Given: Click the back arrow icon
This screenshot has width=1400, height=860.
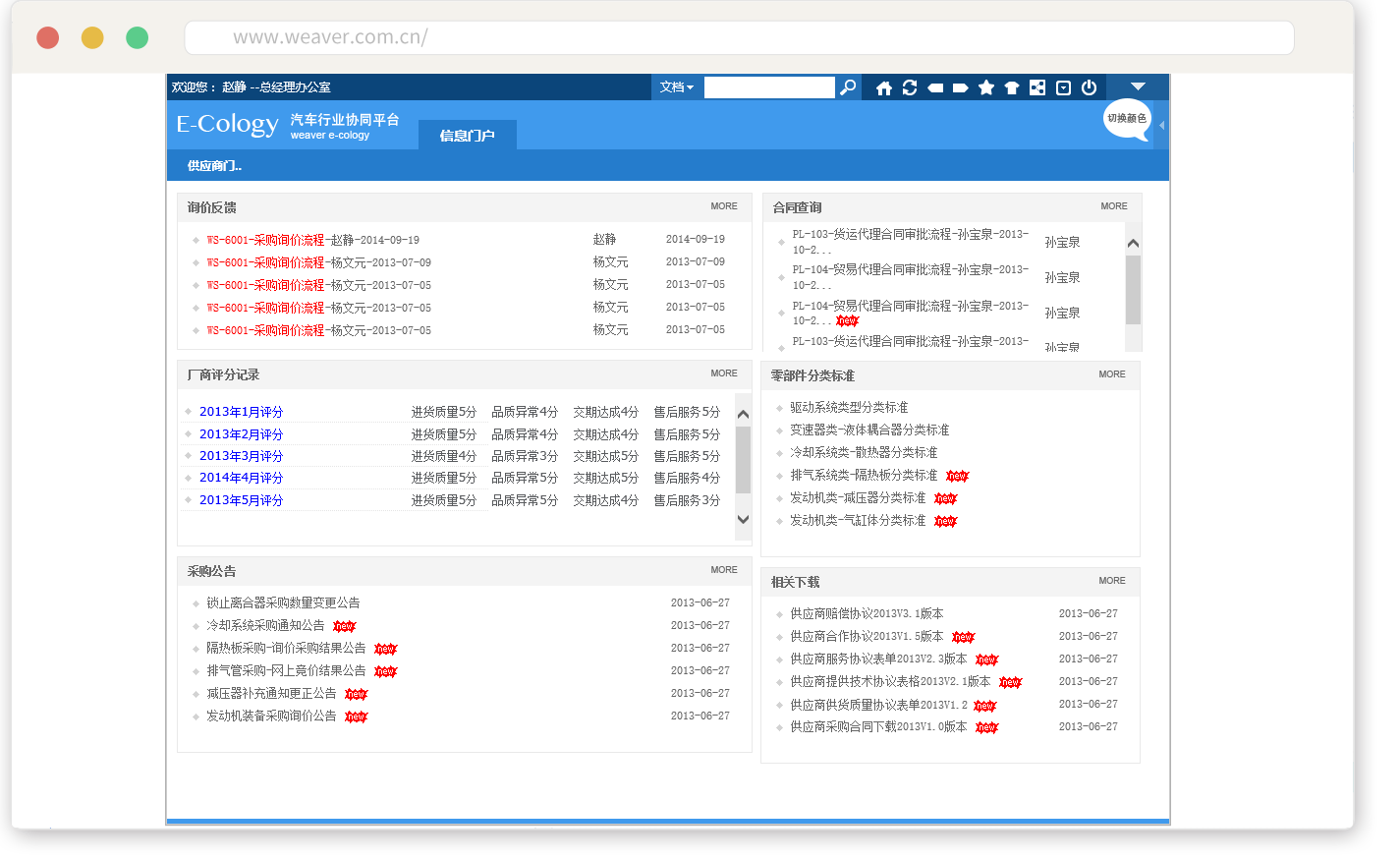Looking at the screenshot, I should click(x=935, y=88).
